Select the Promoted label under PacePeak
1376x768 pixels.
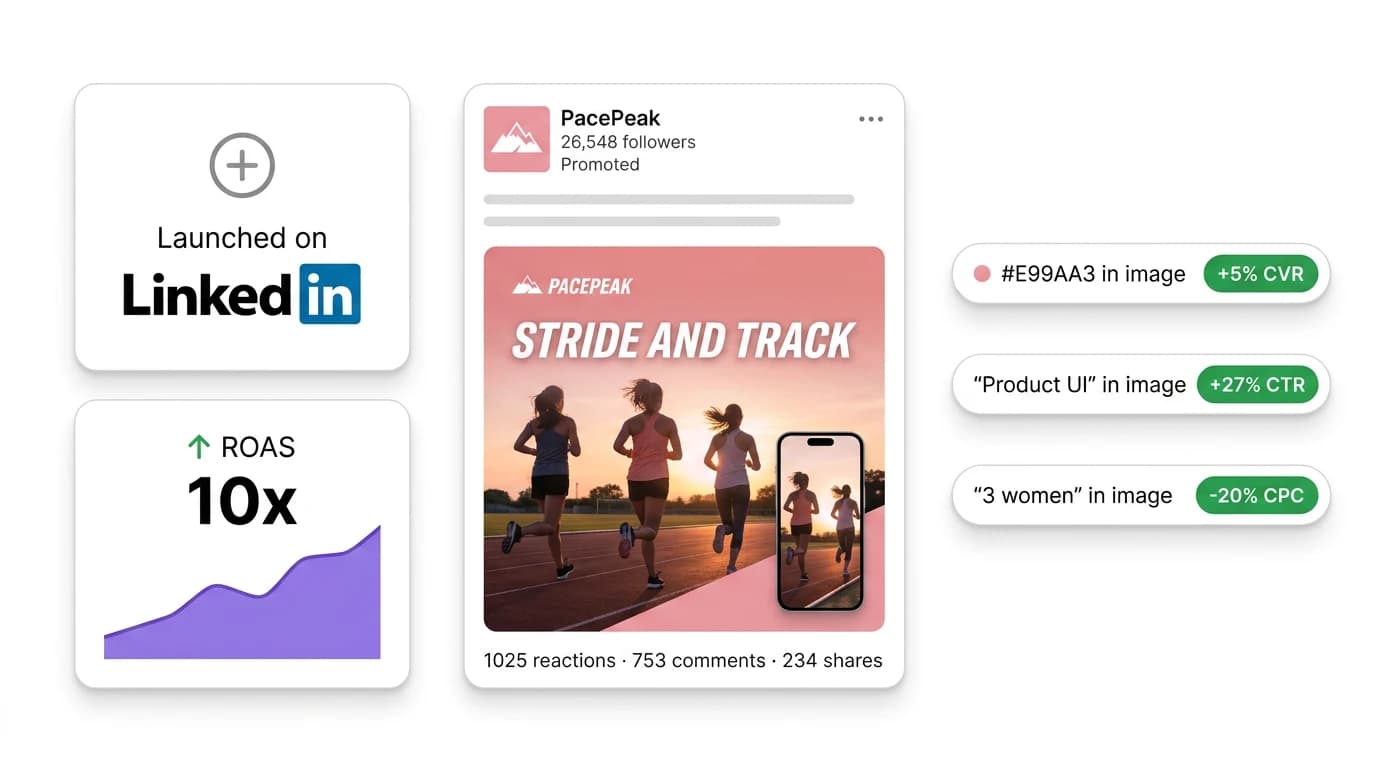(x=600, y=164)
